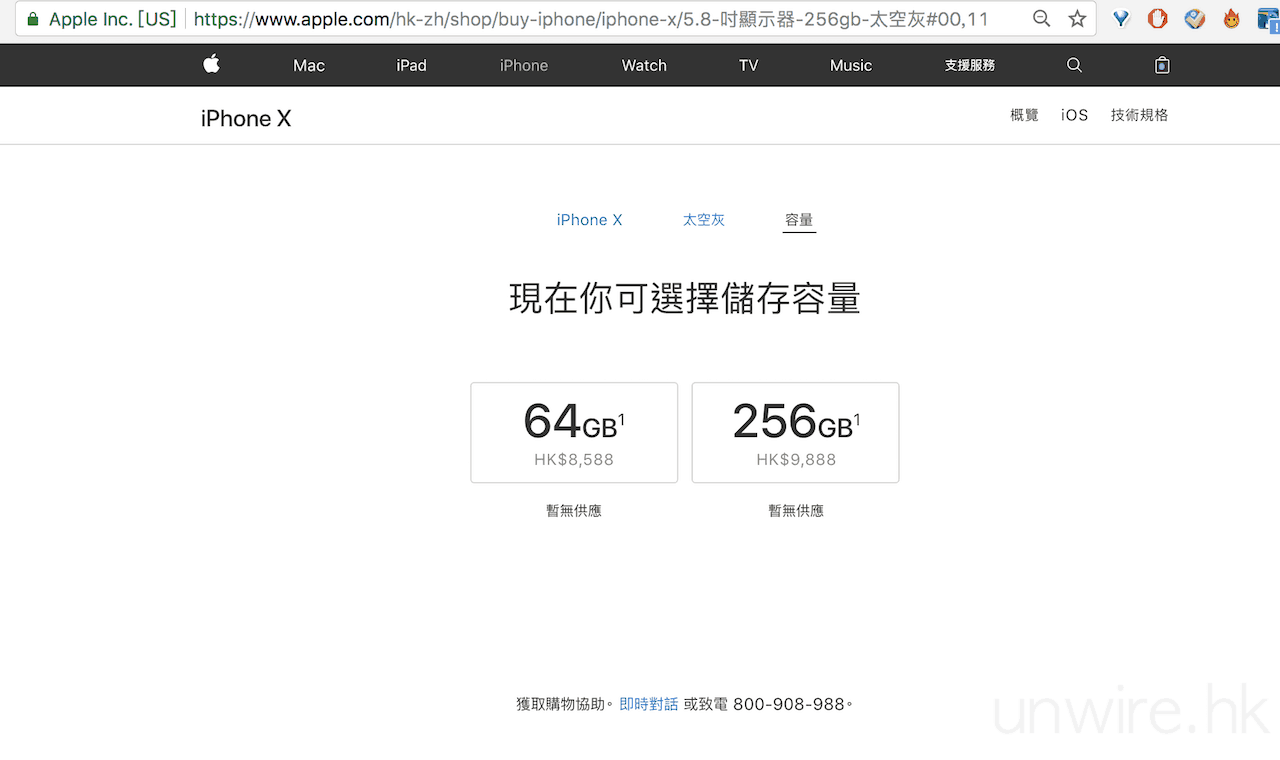Open the 技術規格 tech specs link
The image size is (1280, 760).
click(x=1139, y=115)
